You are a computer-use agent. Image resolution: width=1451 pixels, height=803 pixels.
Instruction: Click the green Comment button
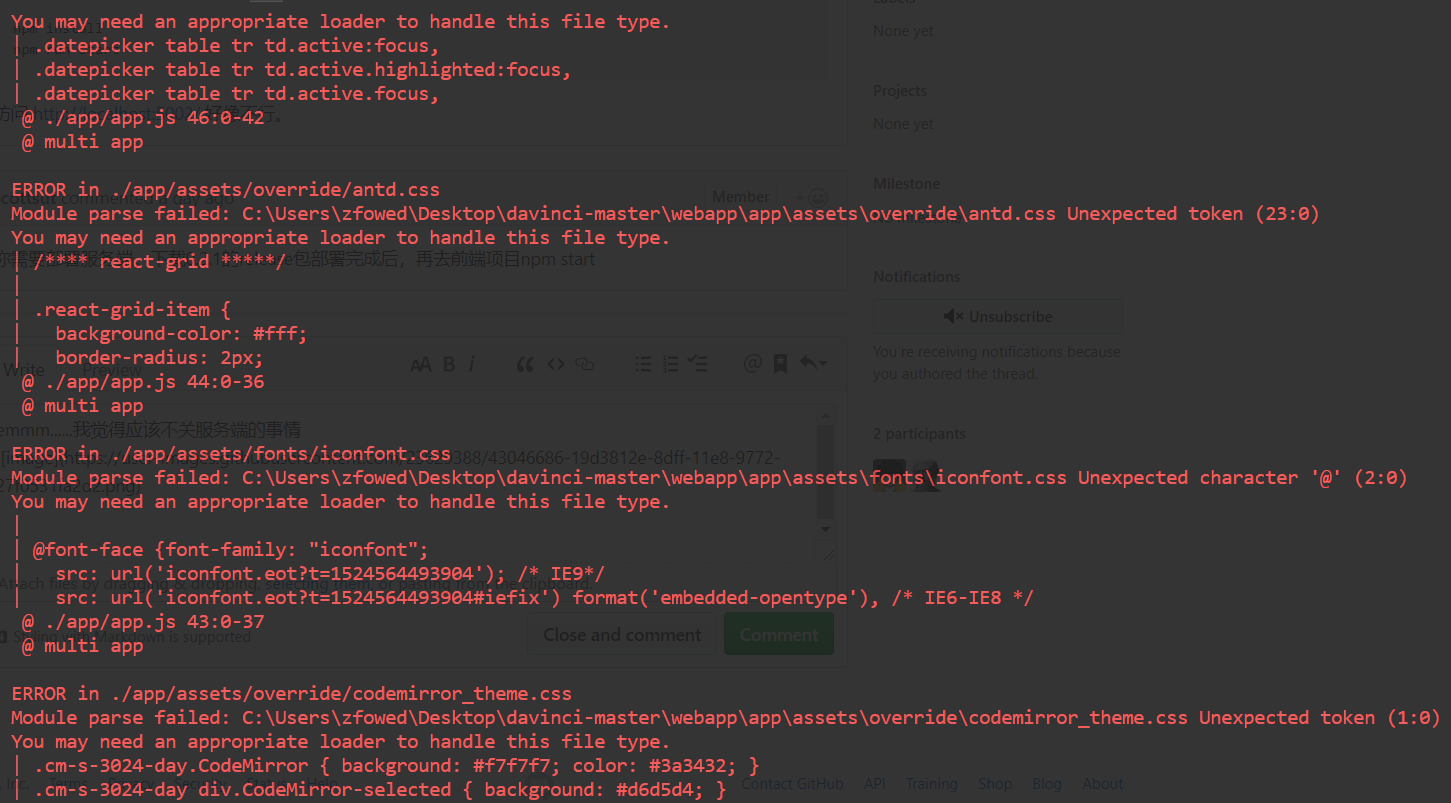click(x=778, y=634)
